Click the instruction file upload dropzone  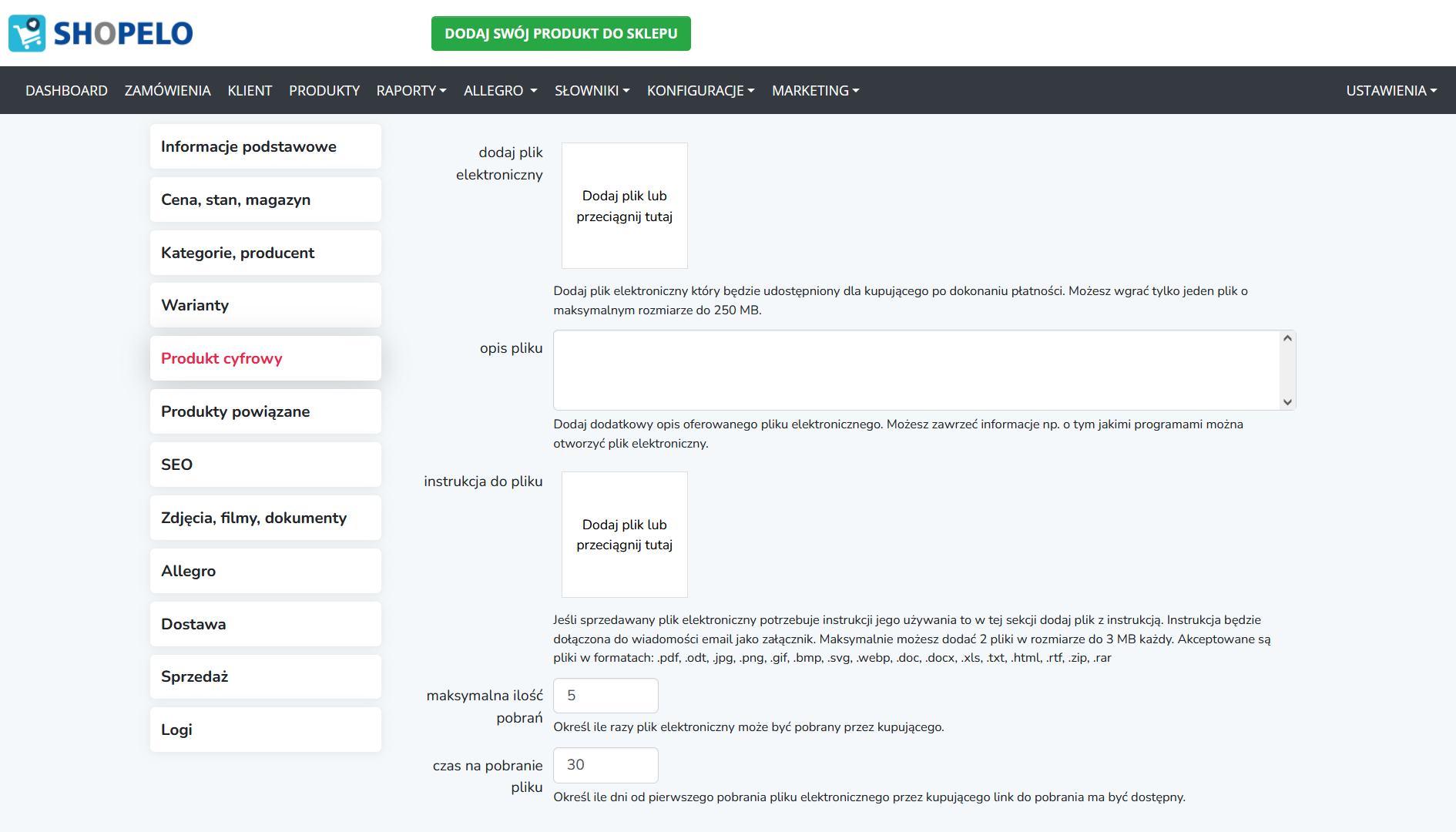tap(625, 535)
